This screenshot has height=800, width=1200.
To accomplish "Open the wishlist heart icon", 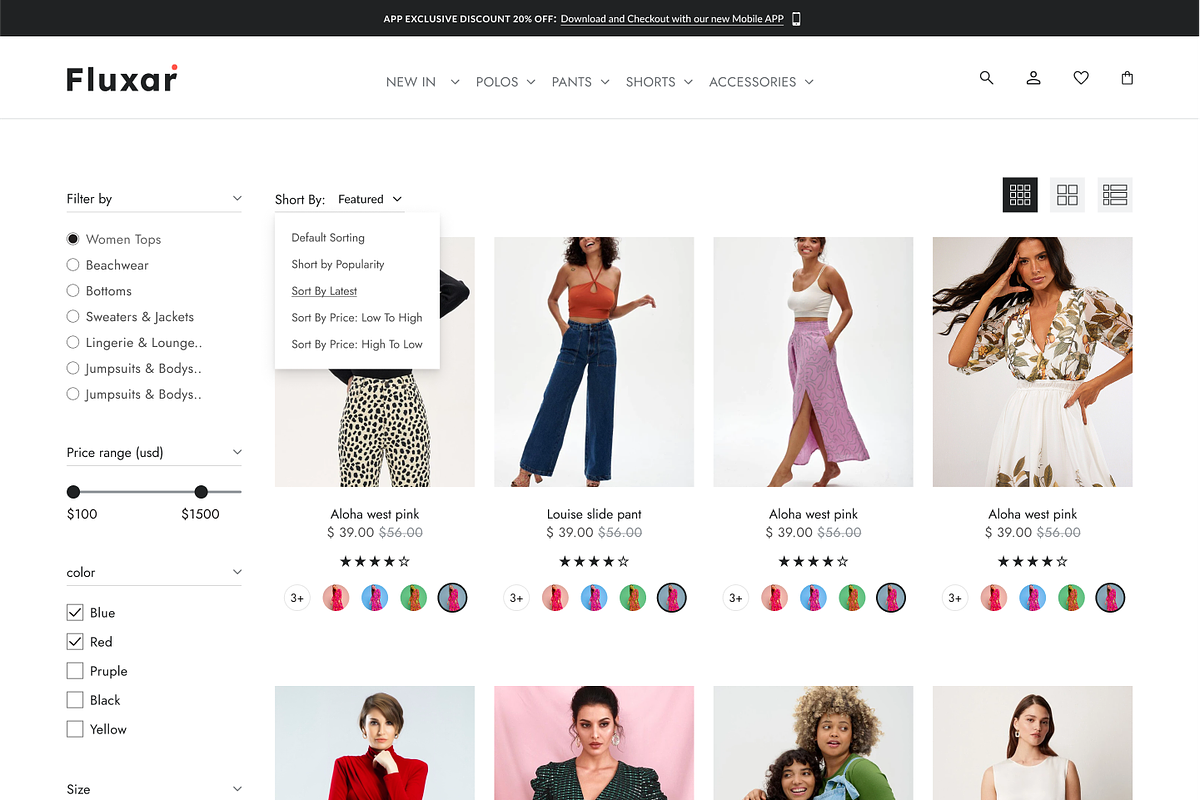I will tap(1081, 78).
